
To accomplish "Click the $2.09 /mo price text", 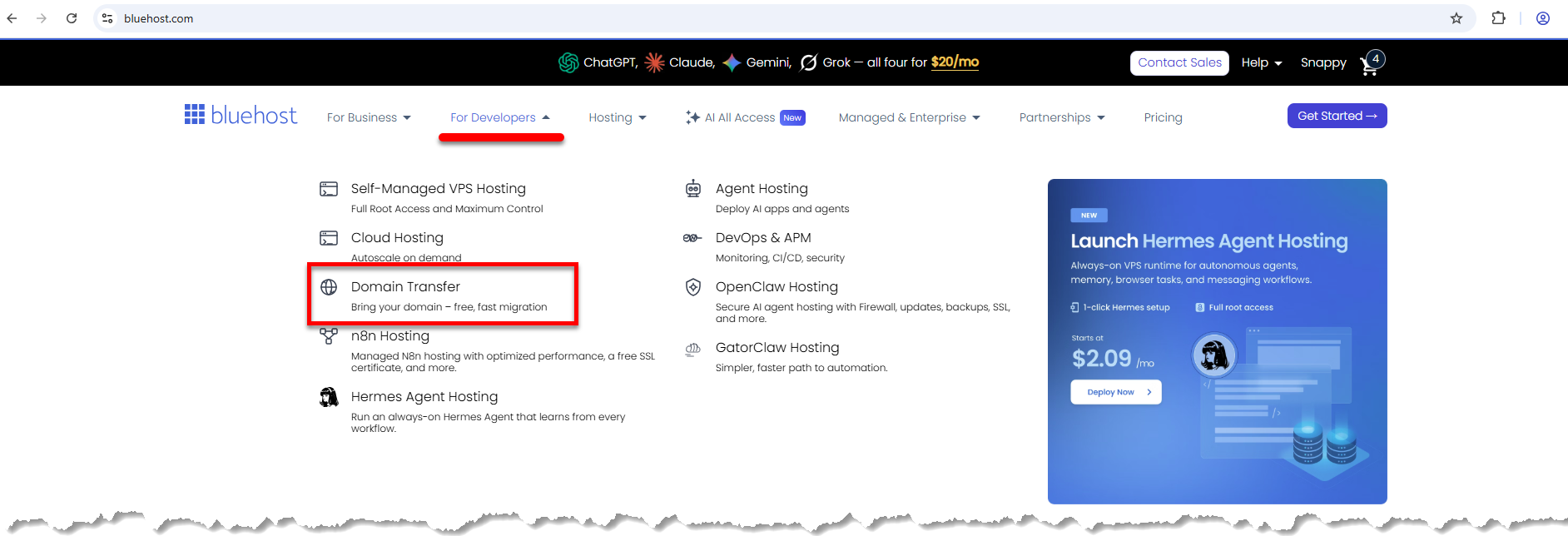I will (1113, 359).
